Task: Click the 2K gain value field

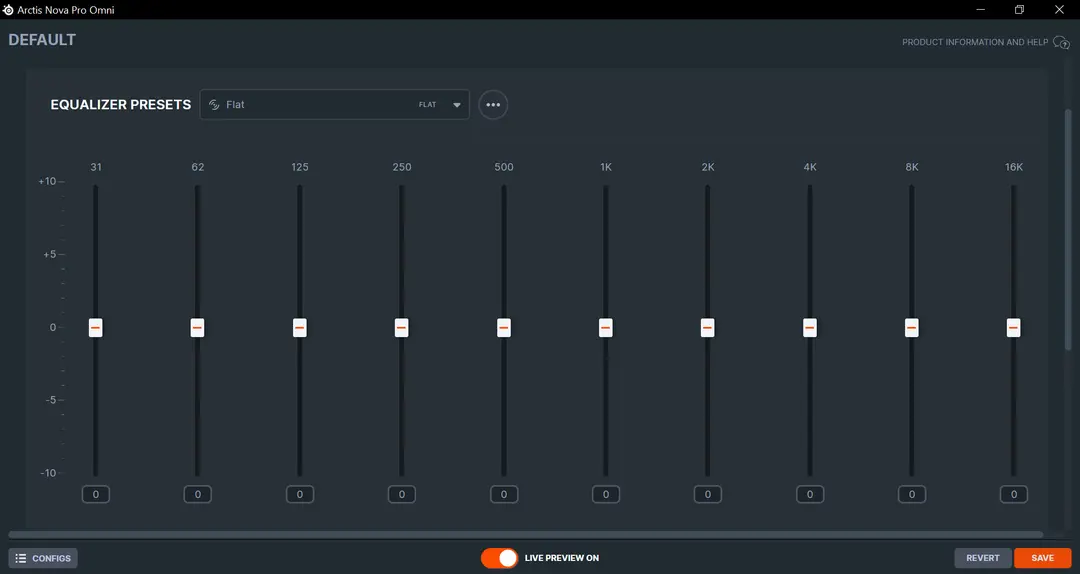Action: (x=707, y=494)
